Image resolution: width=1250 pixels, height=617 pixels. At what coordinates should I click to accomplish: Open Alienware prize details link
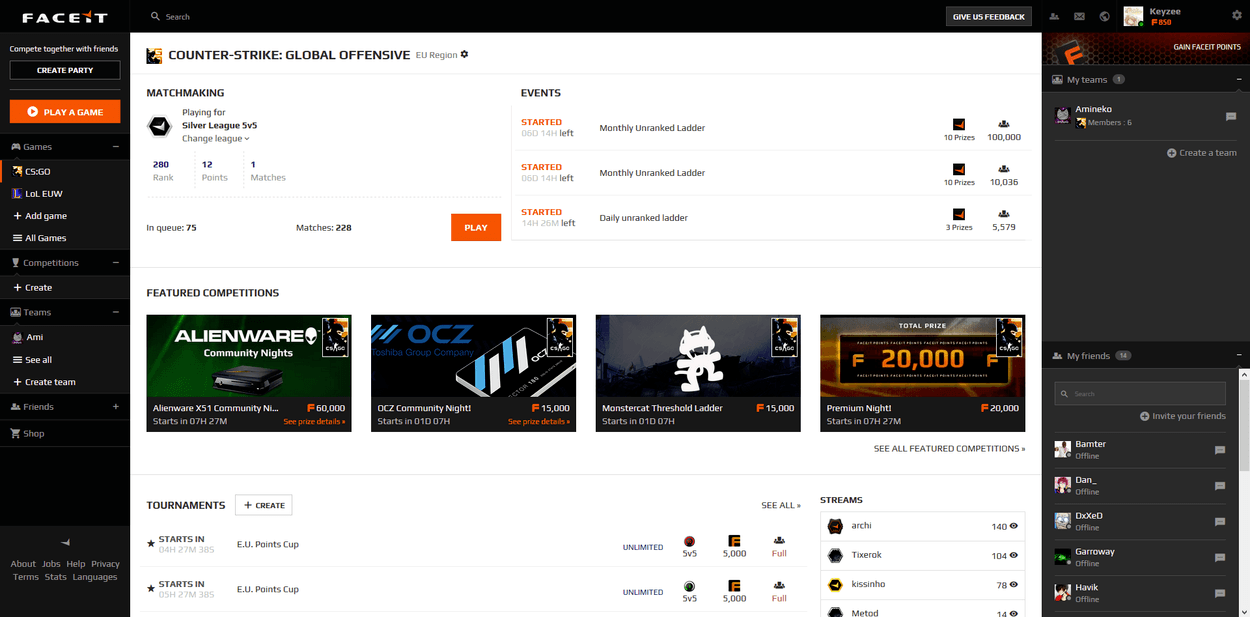[314, 422]
